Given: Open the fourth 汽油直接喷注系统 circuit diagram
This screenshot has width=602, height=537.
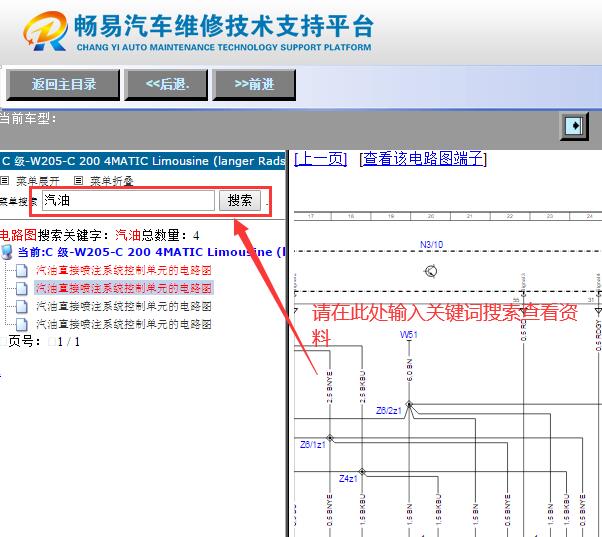Looking at the screenshot, I should [124, 324].
